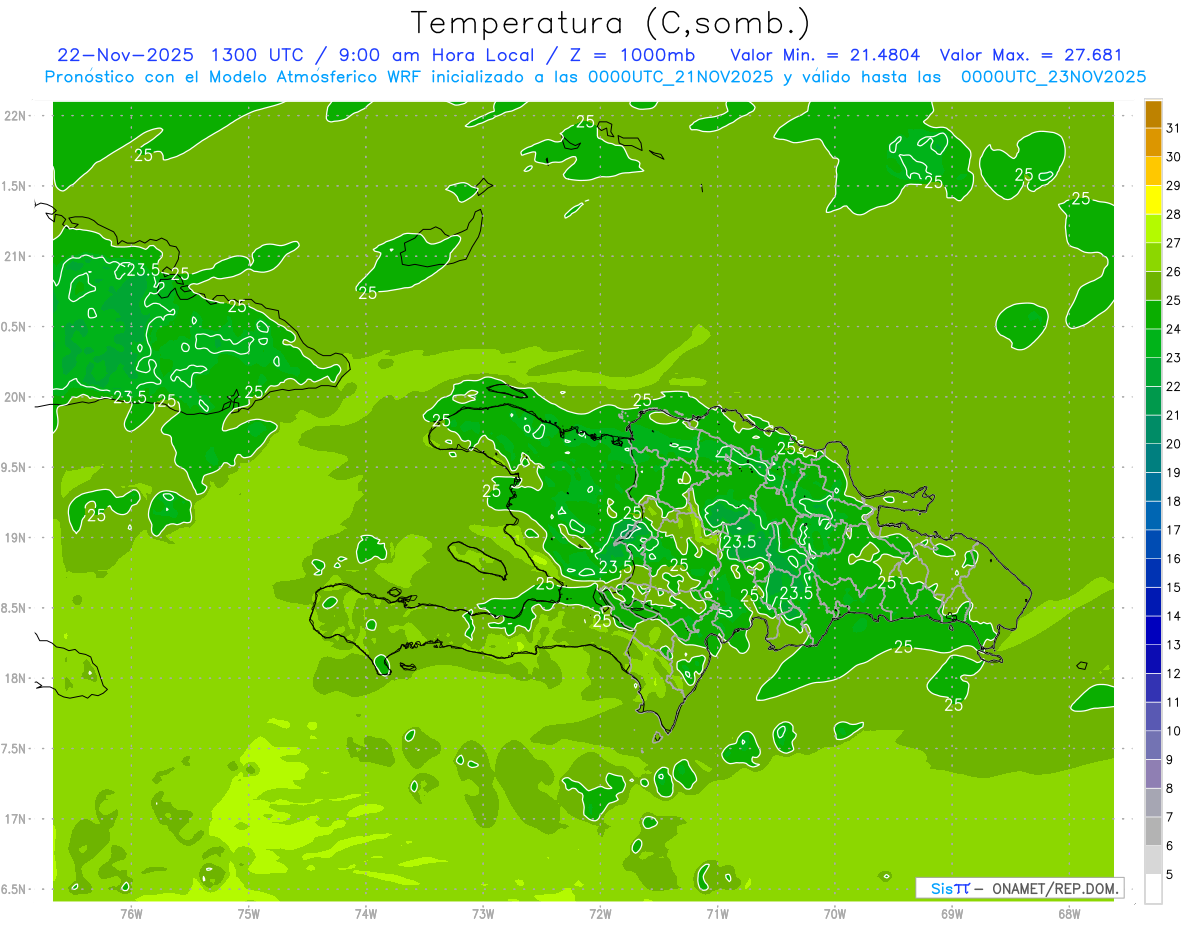Click the "0000UTC_23NOV2025" valid-until time

[1053, 77]
